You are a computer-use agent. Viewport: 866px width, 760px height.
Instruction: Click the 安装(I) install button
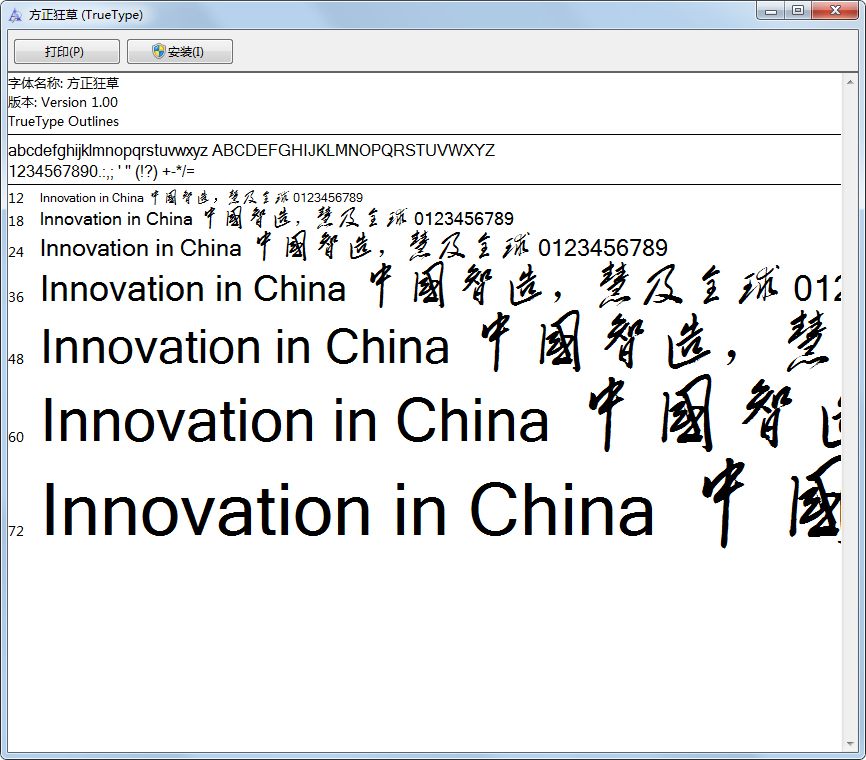pyautogui.click(x=179, y=51)
